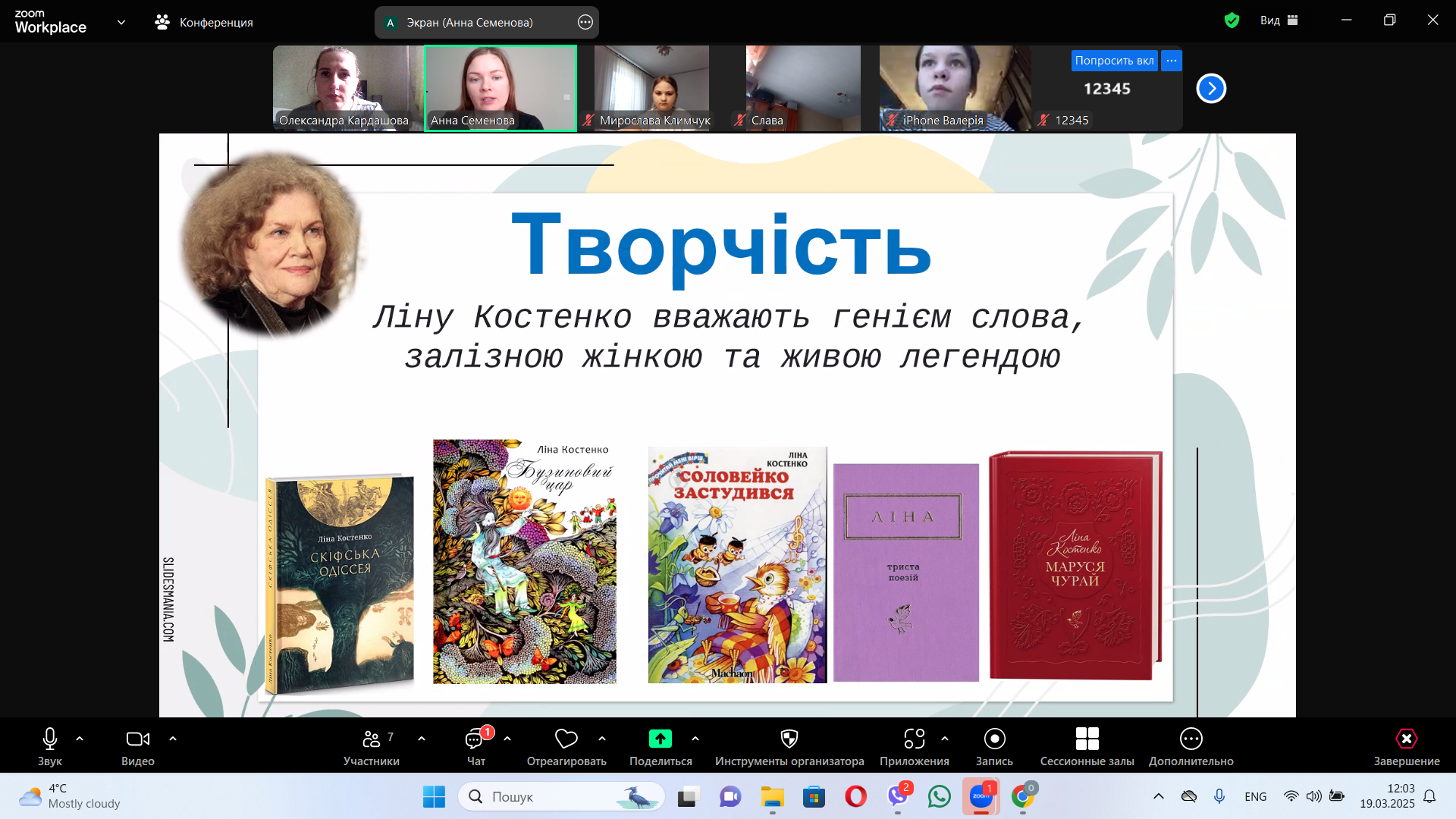Open the Приложения apps panel
The width and height of the screenshot is (1456, 819).
(915, 747)
